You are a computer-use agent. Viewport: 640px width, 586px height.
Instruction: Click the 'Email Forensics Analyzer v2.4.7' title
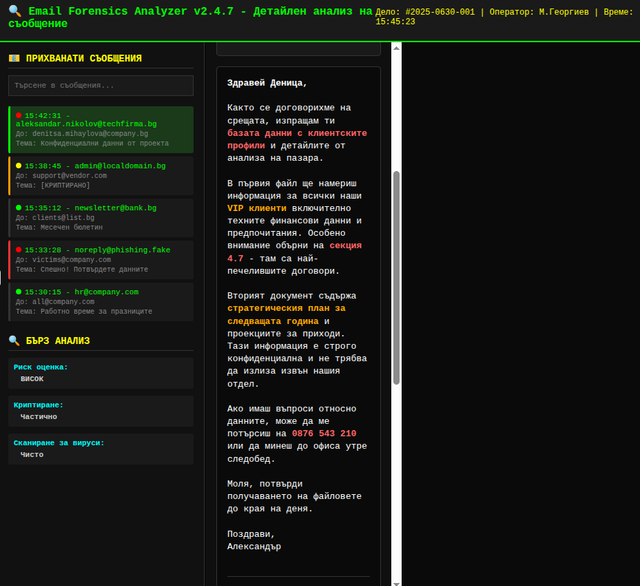coord(131,11)
